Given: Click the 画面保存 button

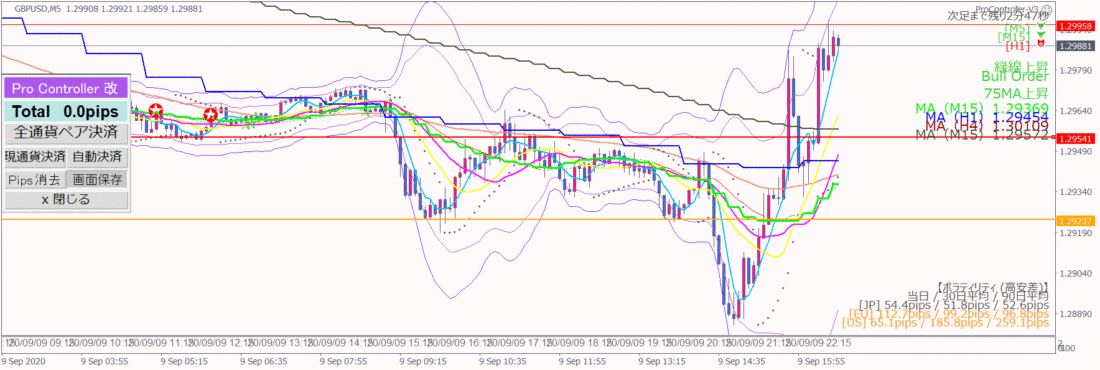Looking at the screenshot, I should (98, 180).
